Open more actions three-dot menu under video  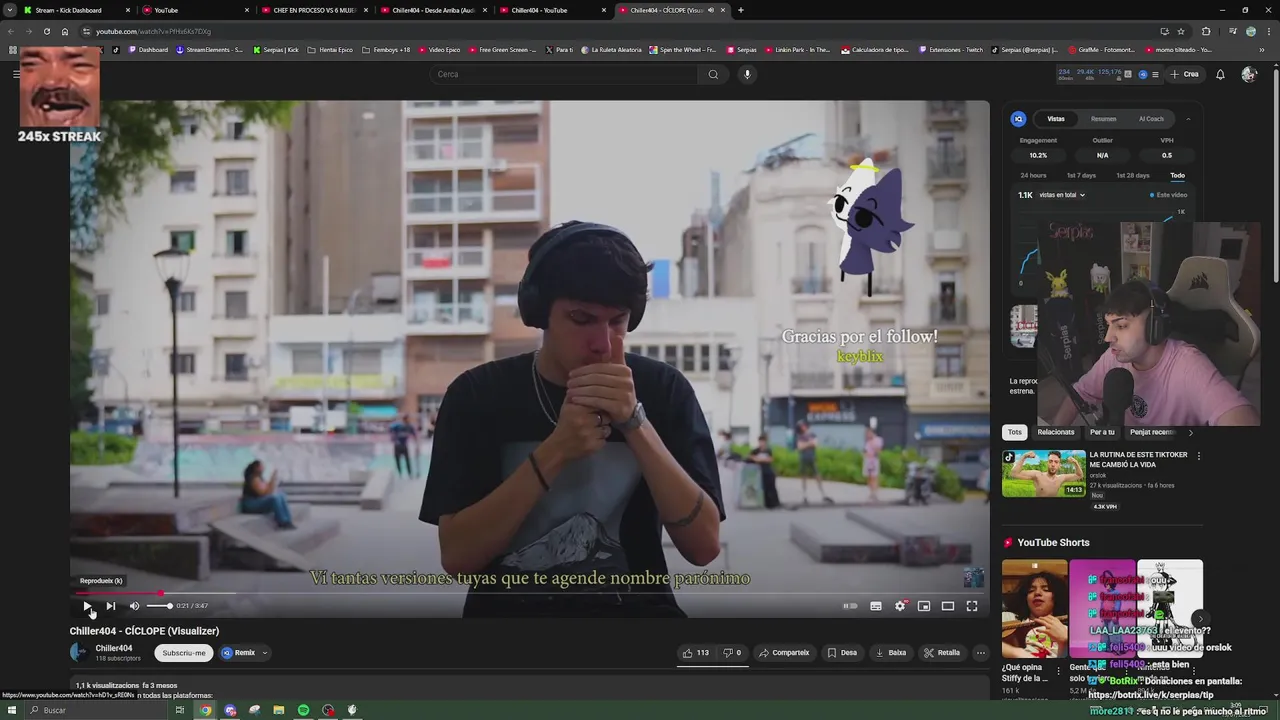coord(981,653)
